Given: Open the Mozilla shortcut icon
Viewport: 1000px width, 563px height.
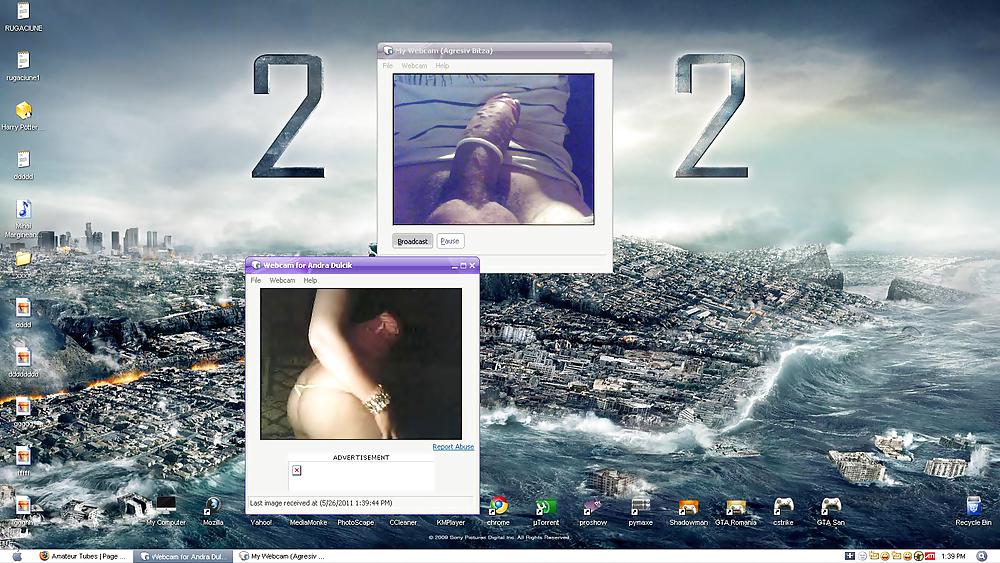Looking at the screenshot, I should 212,506.
